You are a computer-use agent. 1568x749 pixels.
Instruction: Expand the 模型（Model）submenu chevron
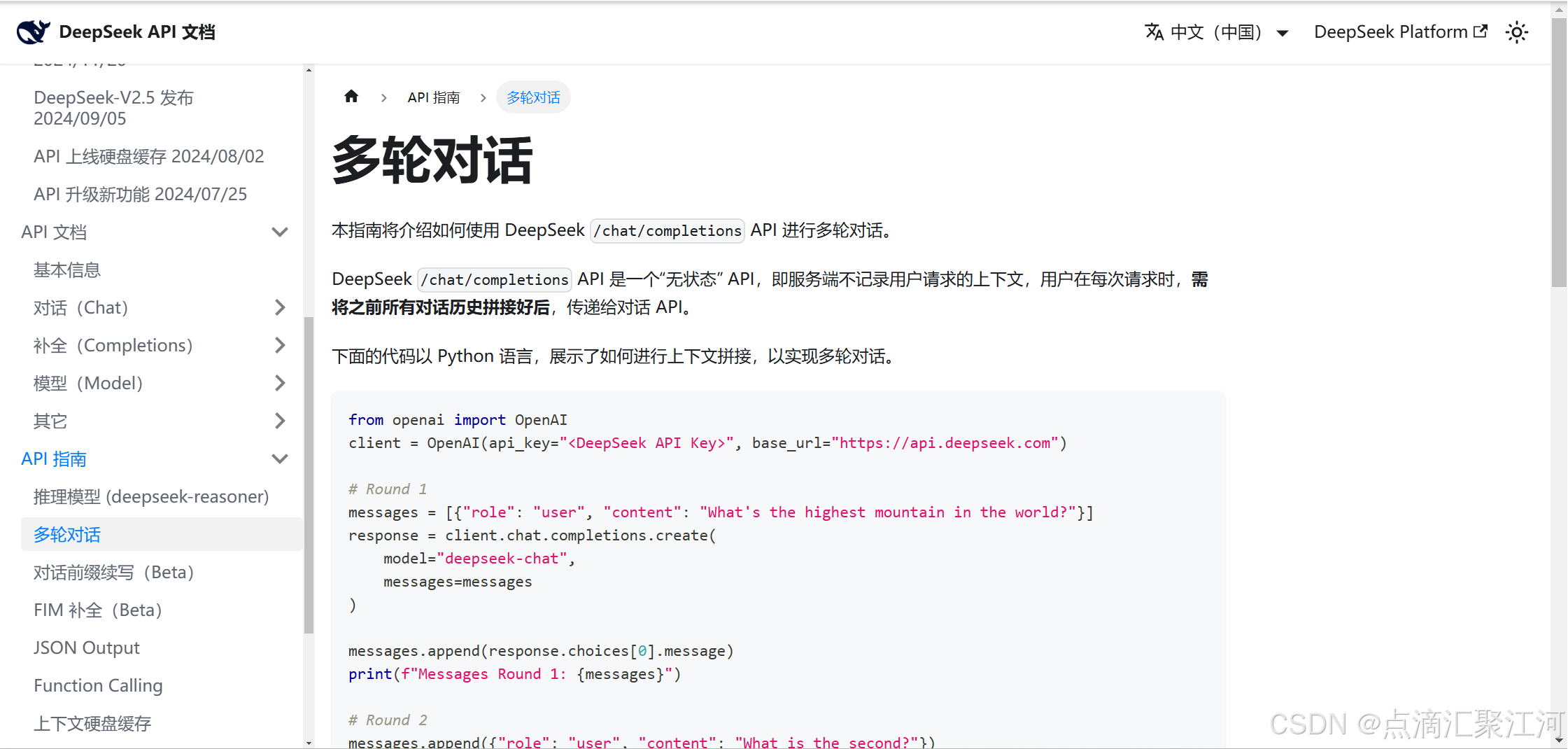pyautogui.click(x=280, y=383)
